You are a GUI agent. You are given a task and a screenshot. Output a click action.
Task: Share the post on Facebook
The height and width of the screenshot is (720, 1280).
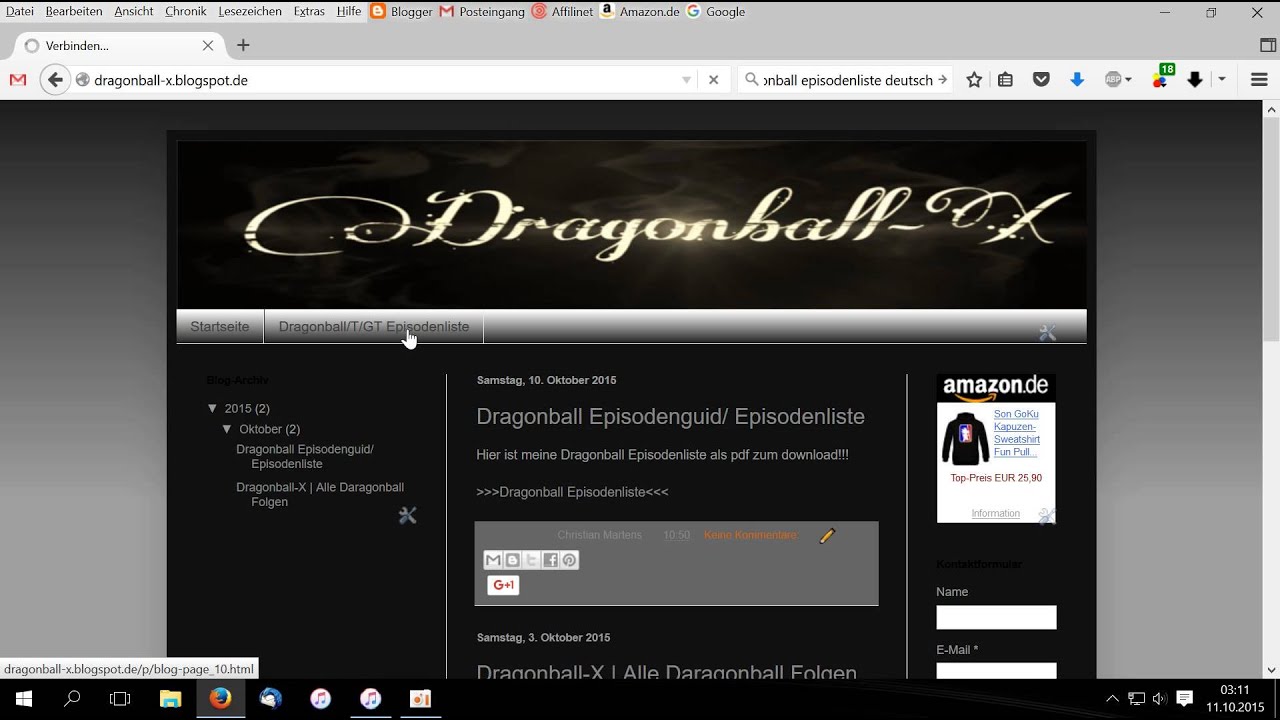[x=550, y=560]
